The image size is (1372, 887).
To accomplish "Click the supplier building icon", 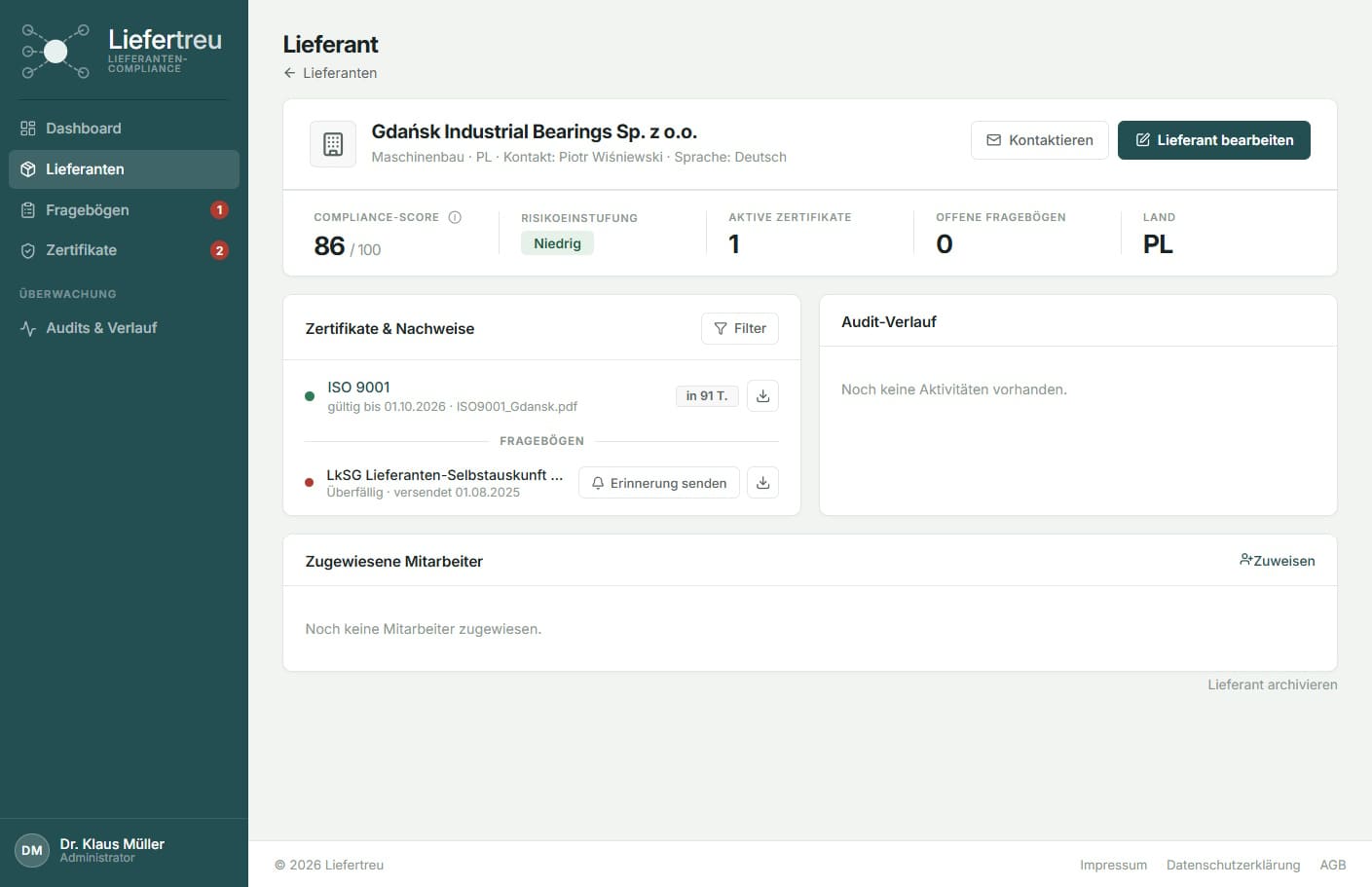I will 333,144.
